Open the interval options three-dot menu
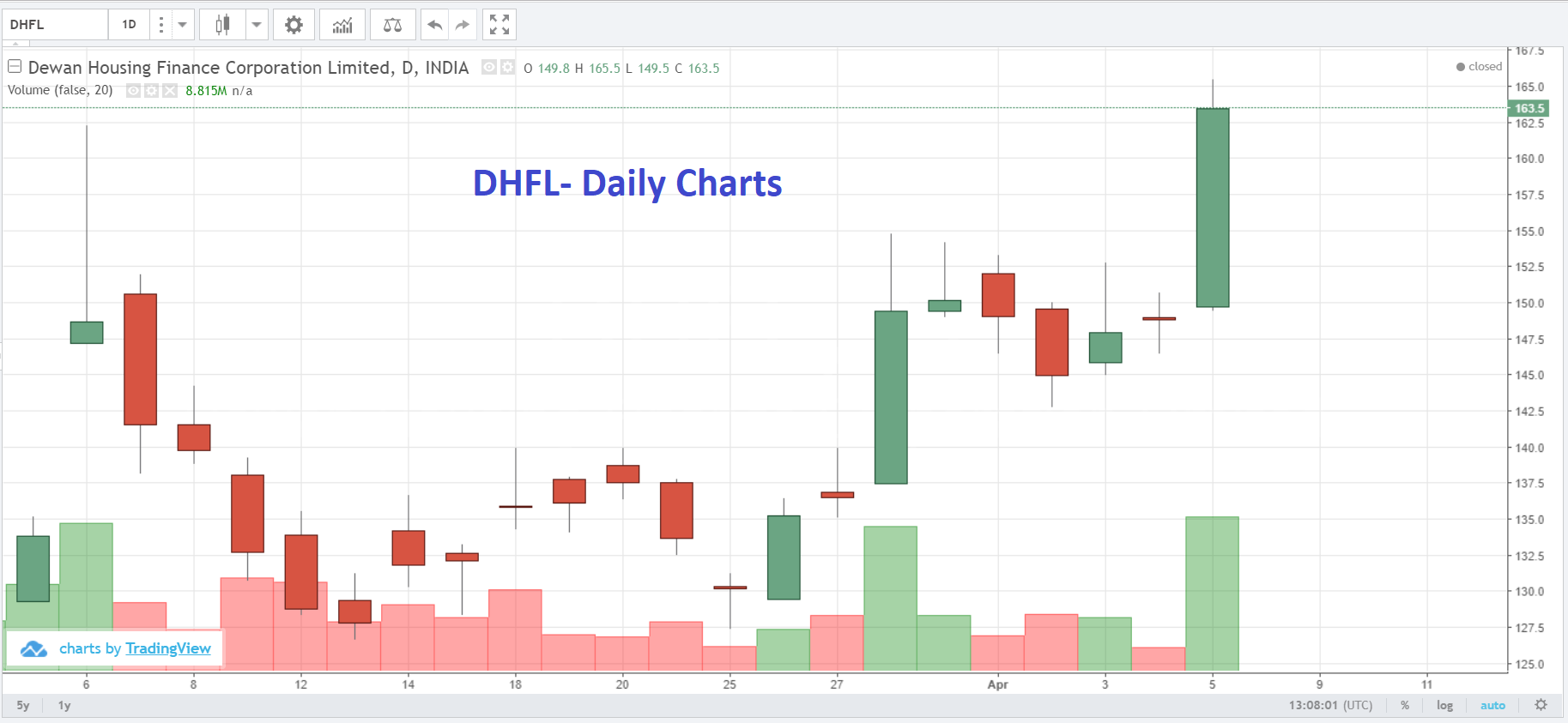This screenshot has width=1568, height=723. click(160, 25)
